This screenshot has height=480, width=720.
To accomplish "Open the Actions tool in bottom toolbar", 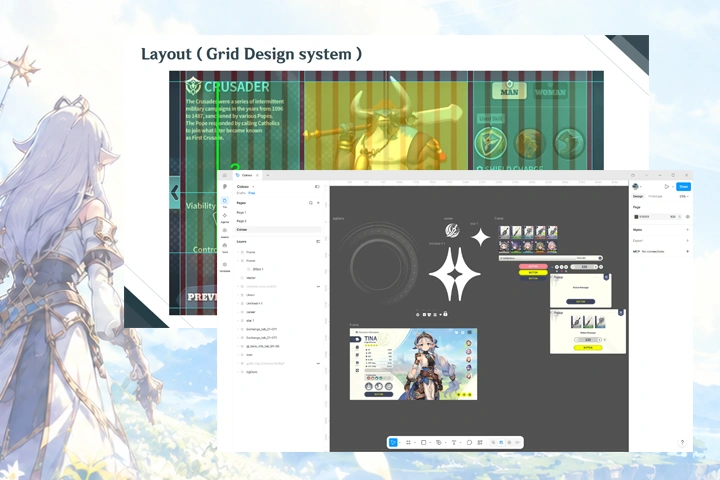I will pos(480,442).
